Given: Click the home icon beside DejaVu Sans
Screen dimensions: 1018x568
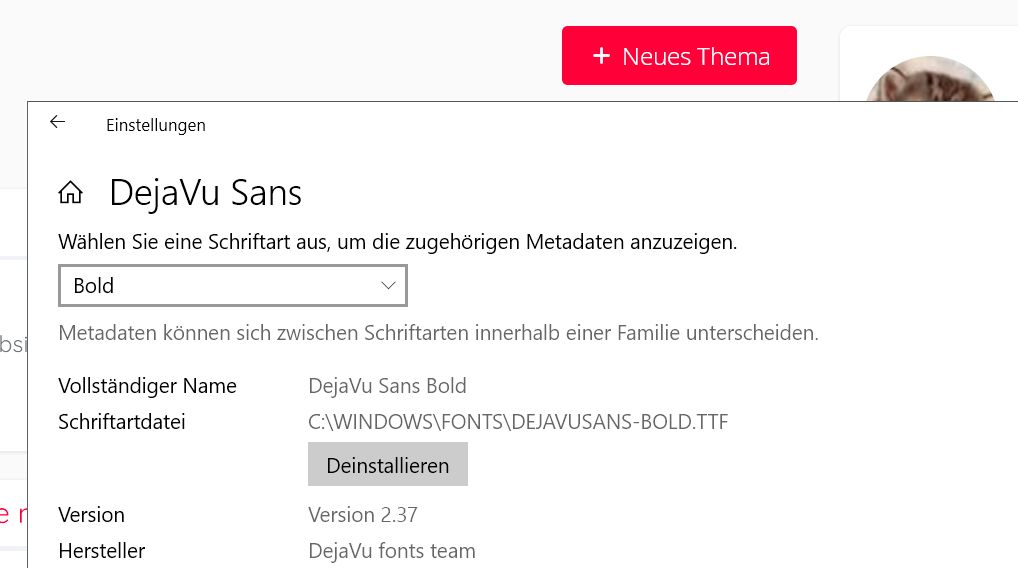Looking at the screenshot, I should tap(70, 193).
